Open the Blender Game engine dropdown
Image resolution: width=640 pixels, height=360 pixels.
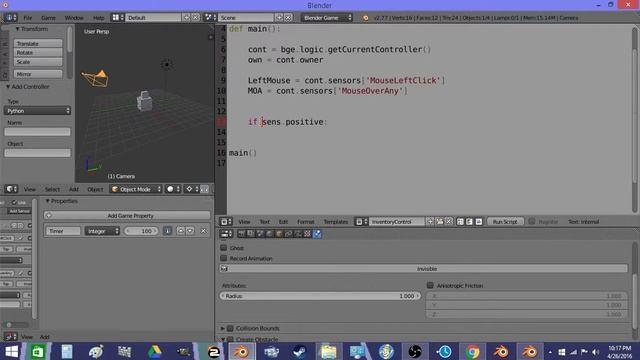pos(327,18)
